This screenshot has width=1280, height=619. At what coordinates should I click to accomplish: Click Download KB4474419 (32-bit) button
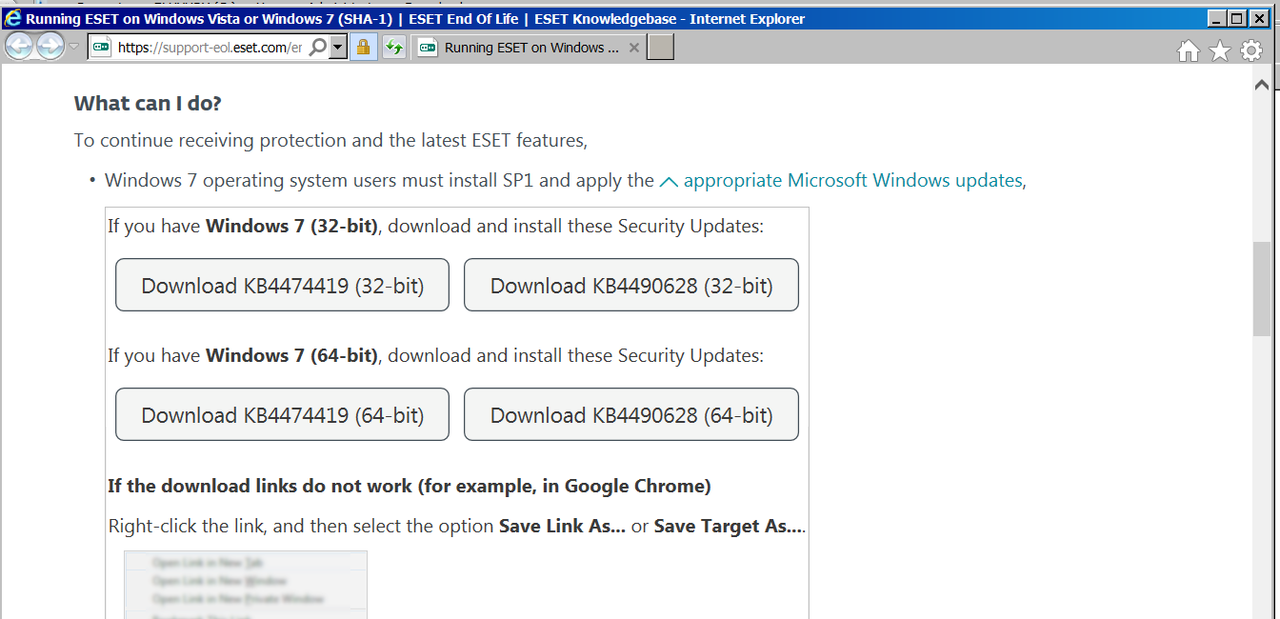click(x=282, y=285)
